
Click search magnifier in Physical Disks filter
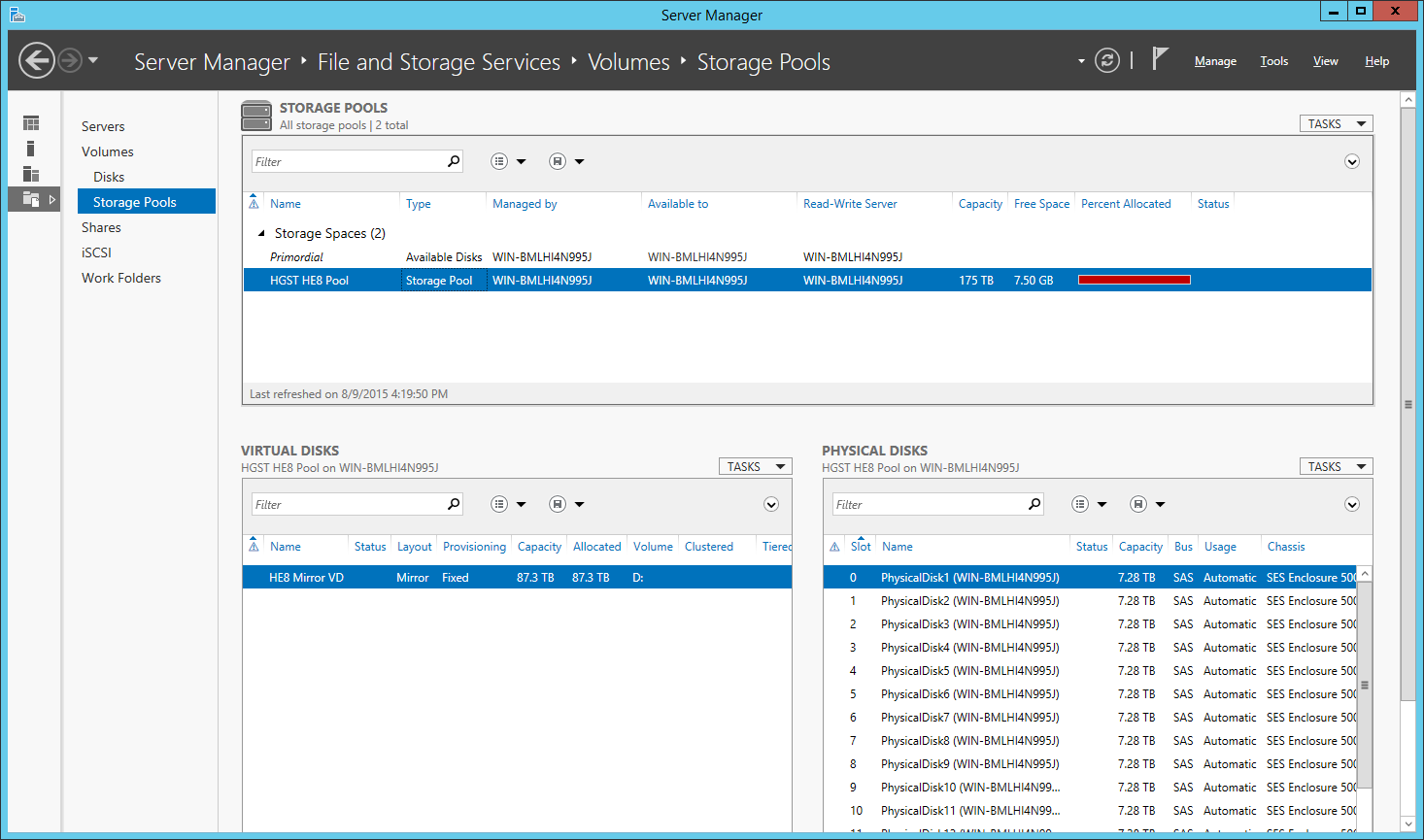coord(1034,504)
